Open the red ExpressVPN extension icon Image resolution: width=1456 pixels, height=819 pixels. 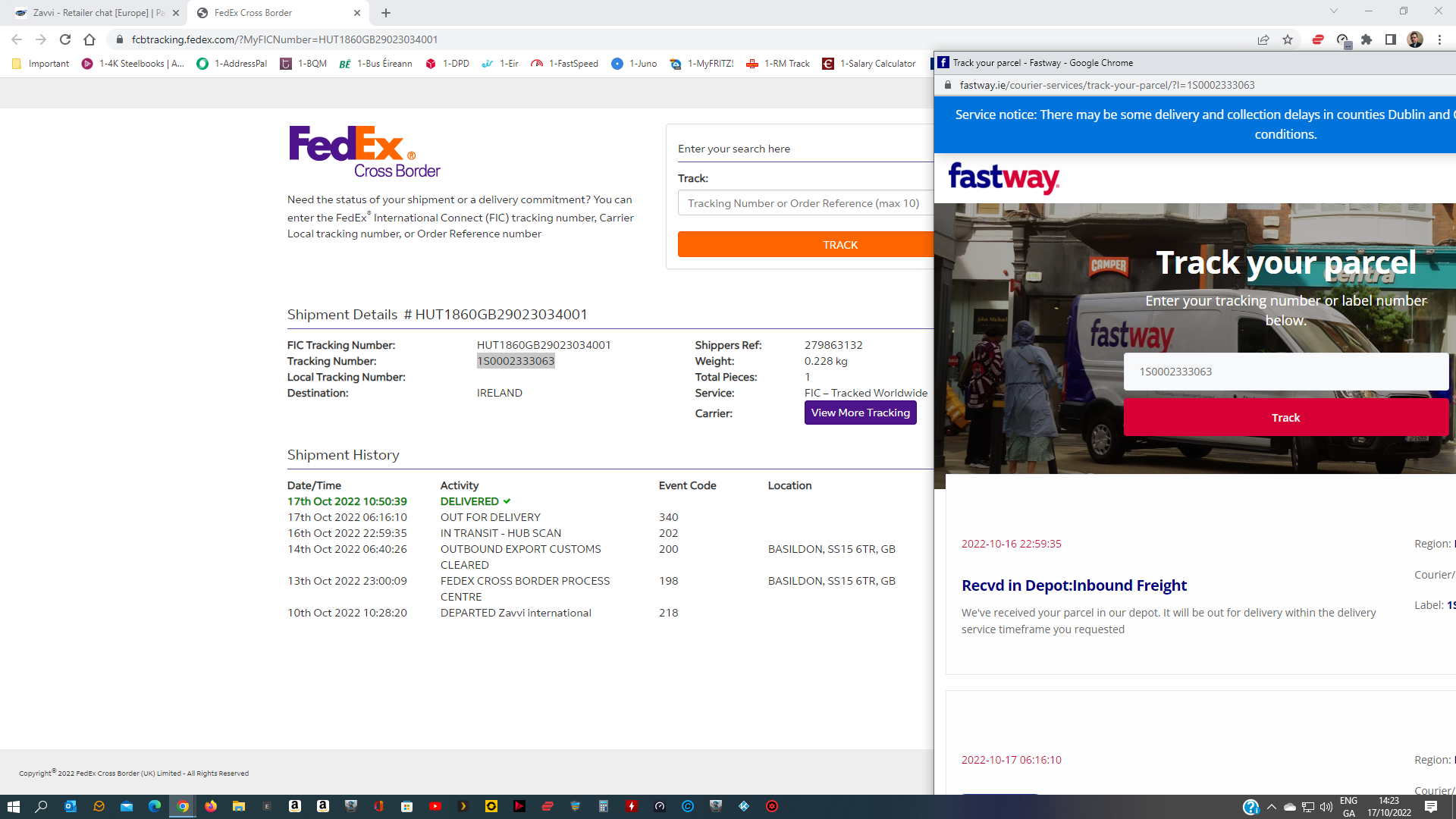pyautogui.click(x=1318, y=39)
